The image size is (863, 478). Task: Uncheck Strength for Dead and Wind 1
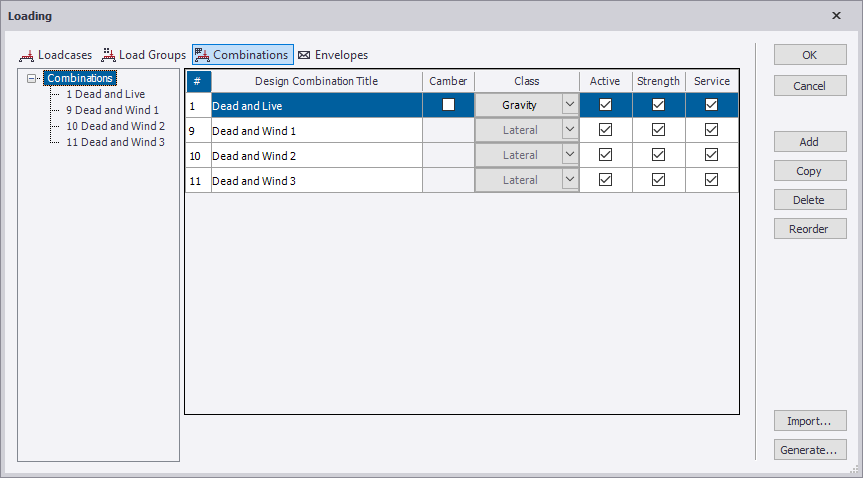coord(658,130)
